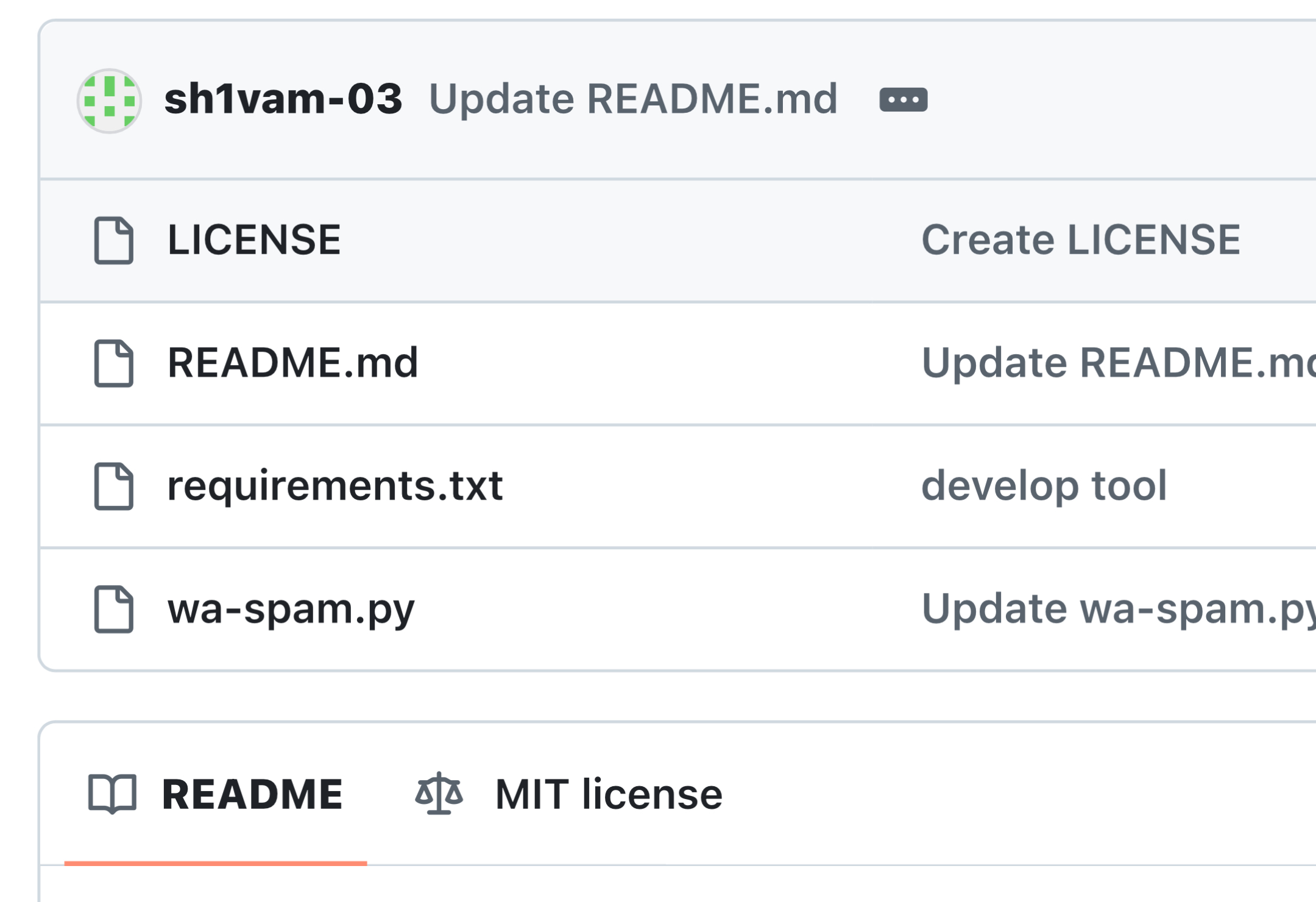The image size is (1316, 902).
Task: Click the file icon beside wa-spam.py
Action: (x=114, y=609)
